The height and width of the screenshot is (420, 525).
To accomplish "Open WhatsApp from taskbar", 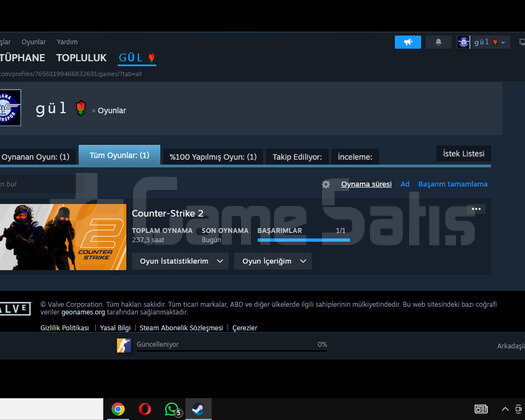I will coord(172,409).
